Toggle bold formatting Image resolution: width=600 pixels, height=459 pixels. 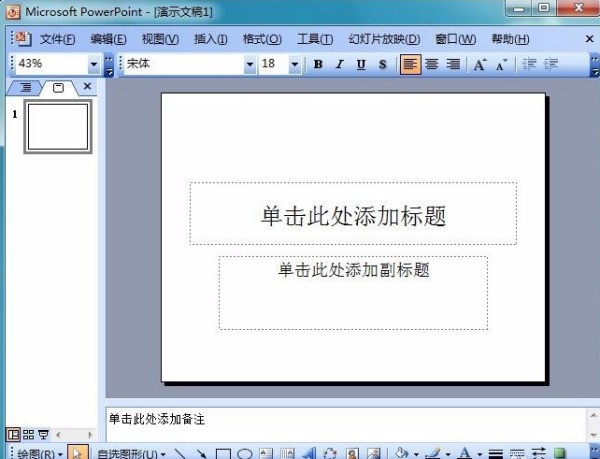point(318,64)
